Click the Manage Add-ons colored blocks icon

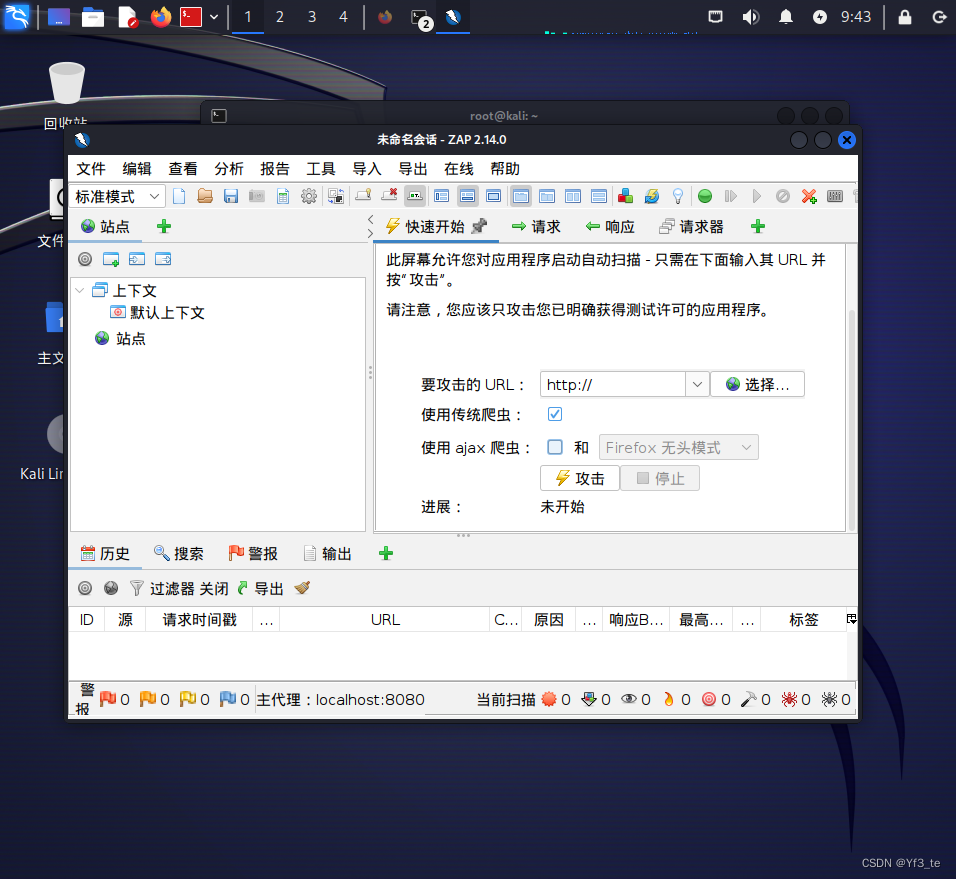pyautogui.click(x=626, y=196)
